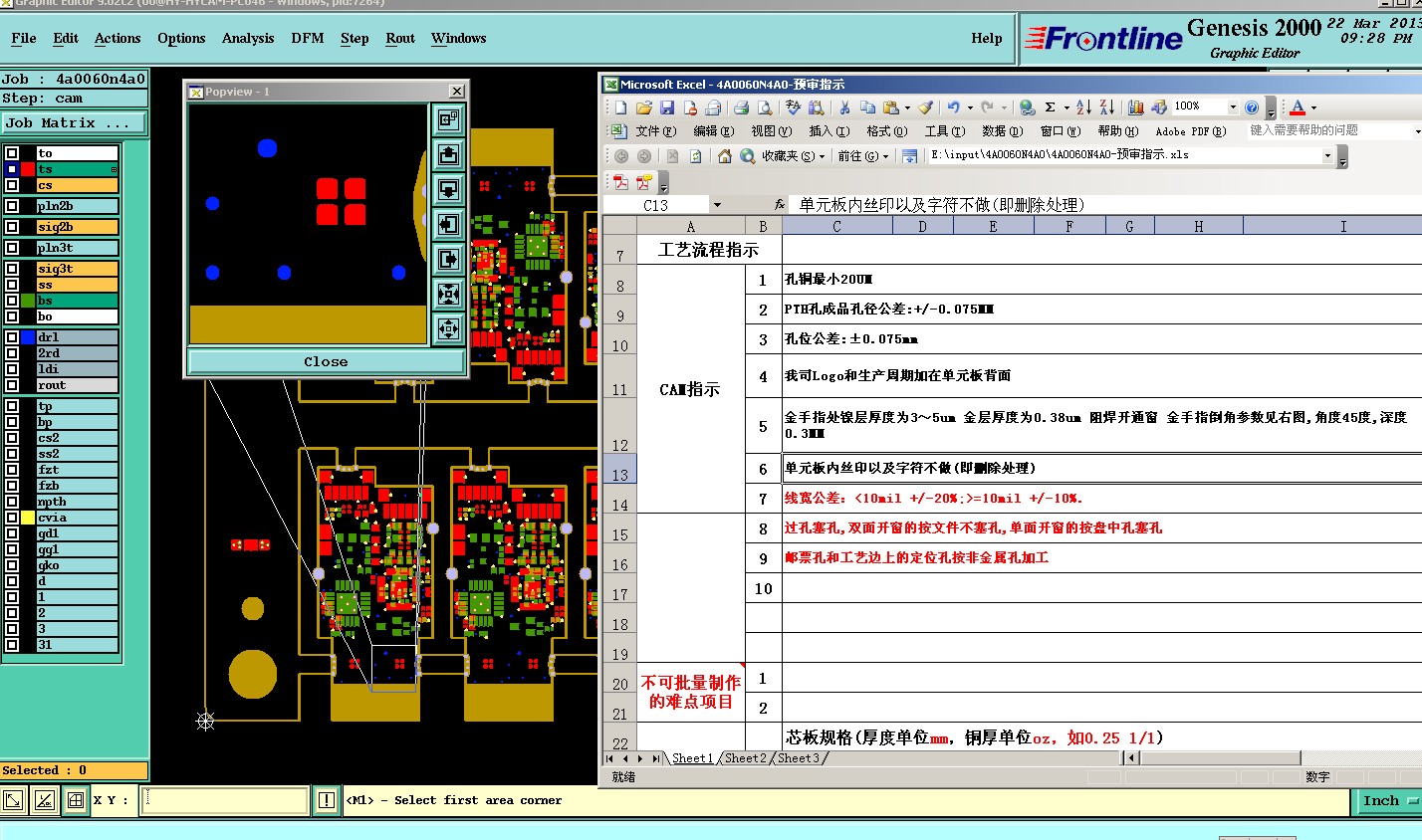The height and width of the screenshot is (840, 1422).
Task: Open the Excel zoom 100% dropdown
Action: pyautogui.click(x=1233, y=107)
